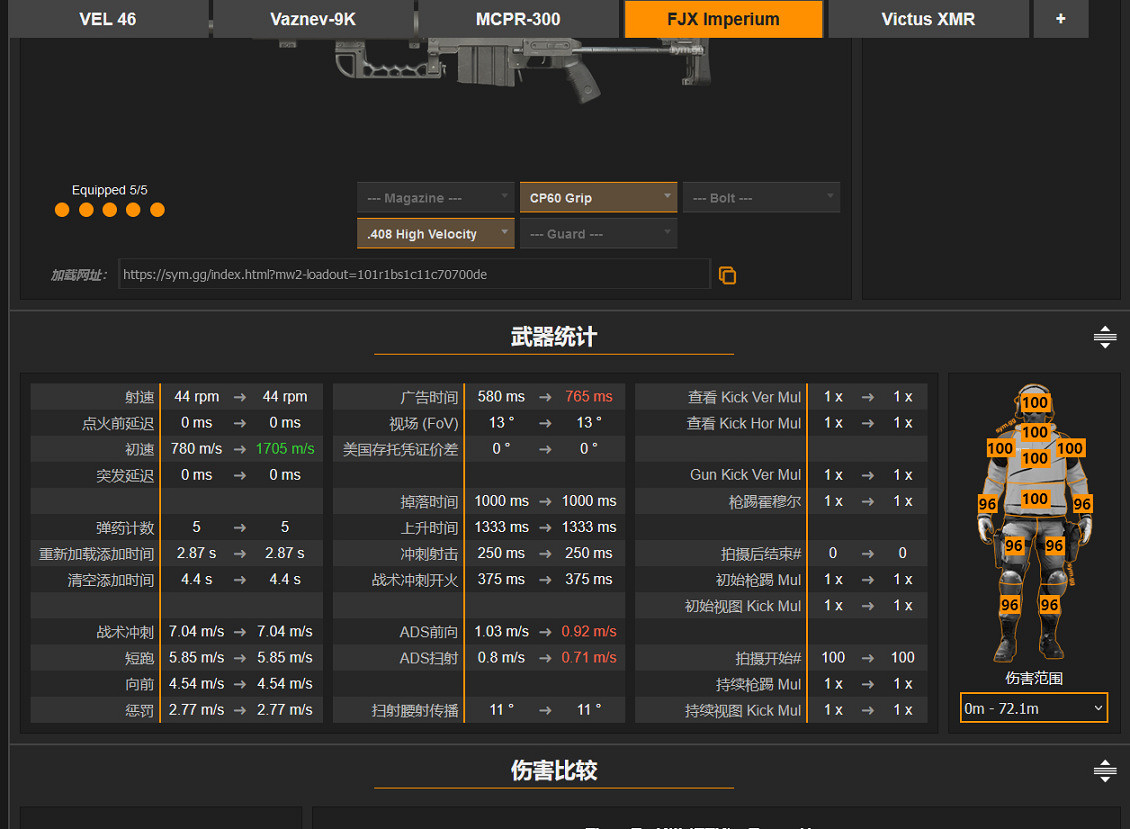The width and height of the screenshot is (1130, 829).
Task: Open the Guard attachment dropdown
Action: 598,234
